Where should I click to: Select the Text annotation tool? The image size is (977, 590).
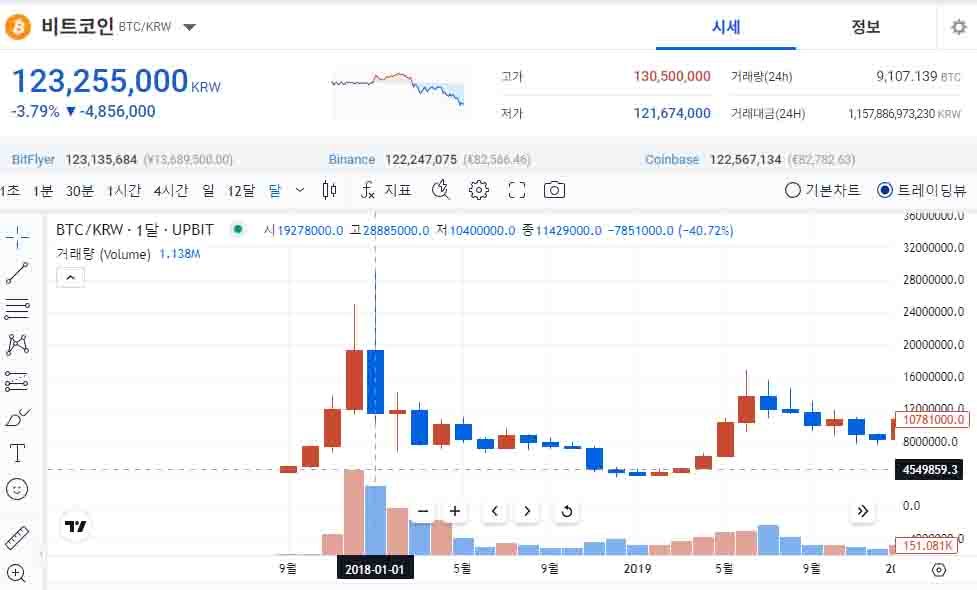17,453
